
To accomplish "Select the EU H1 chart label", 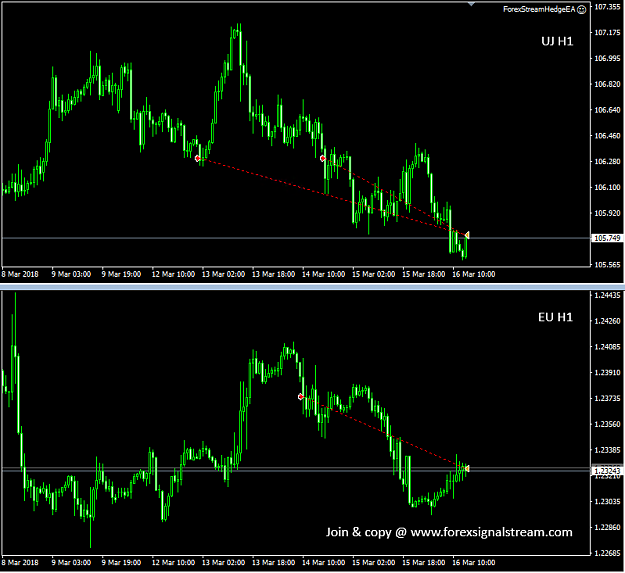I will 555,317.
